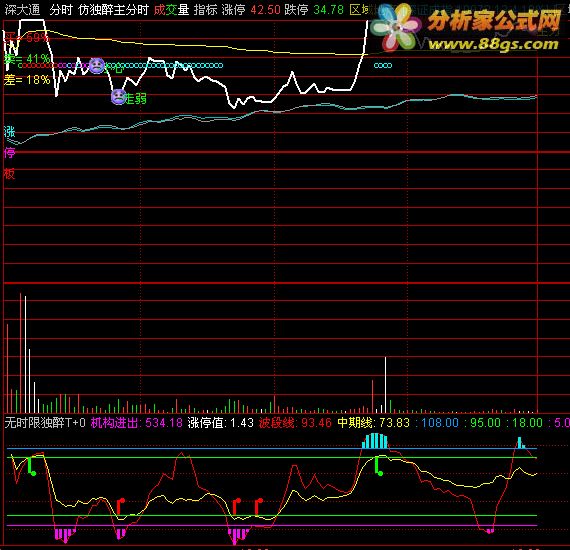570x550 pixels.
Task: Click the magenta 停 character on the left
Action: (x=9, y=153)
